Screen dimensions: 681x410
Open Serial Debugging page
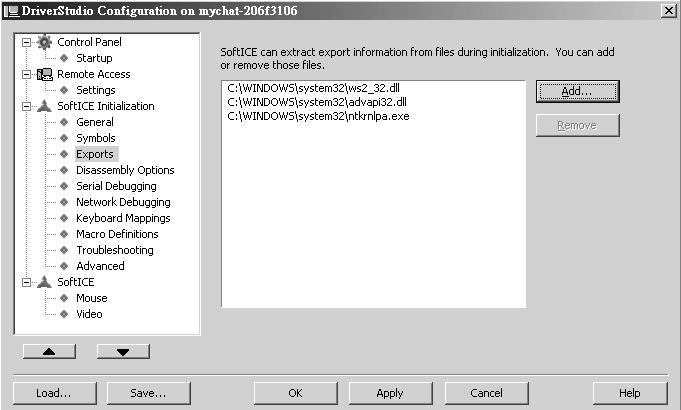point(116,186)
